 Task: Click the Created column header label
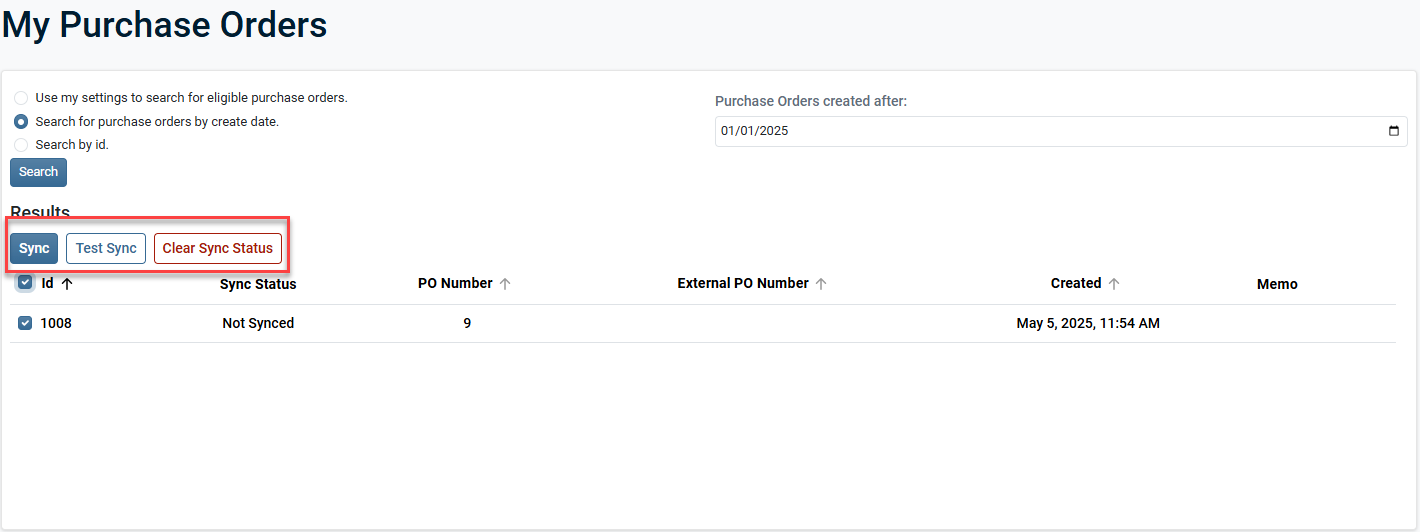click(1076, 284)
